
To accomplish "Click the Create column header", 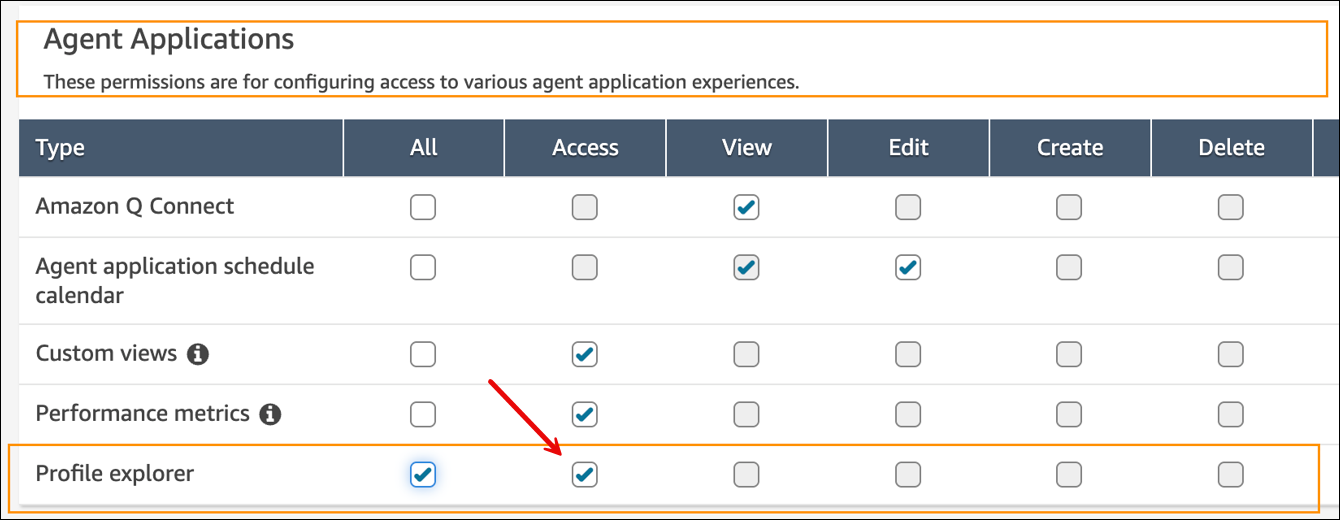I will pos(1069,148).
